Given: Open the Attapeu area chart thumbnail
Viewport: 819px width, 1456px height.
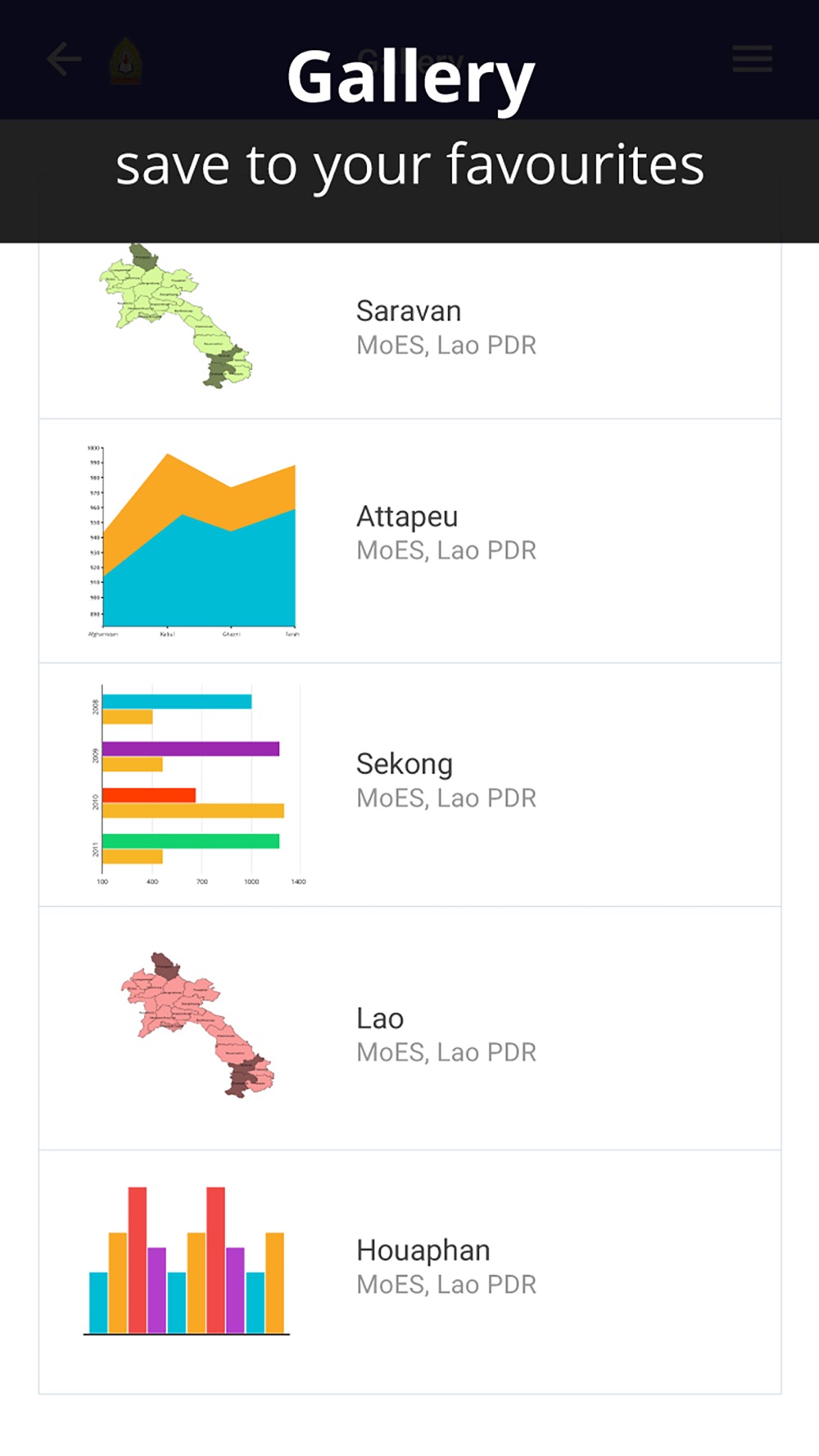Looking at the screenshot, I should point(193,541).
